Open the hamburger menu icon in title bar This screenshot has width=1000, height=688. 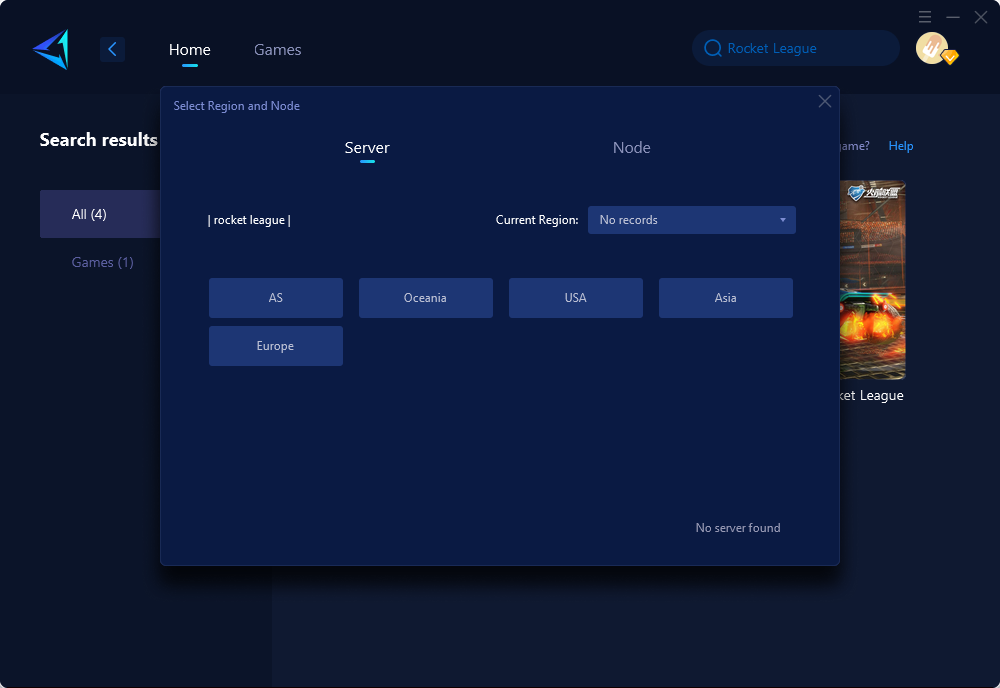[925, 17]
